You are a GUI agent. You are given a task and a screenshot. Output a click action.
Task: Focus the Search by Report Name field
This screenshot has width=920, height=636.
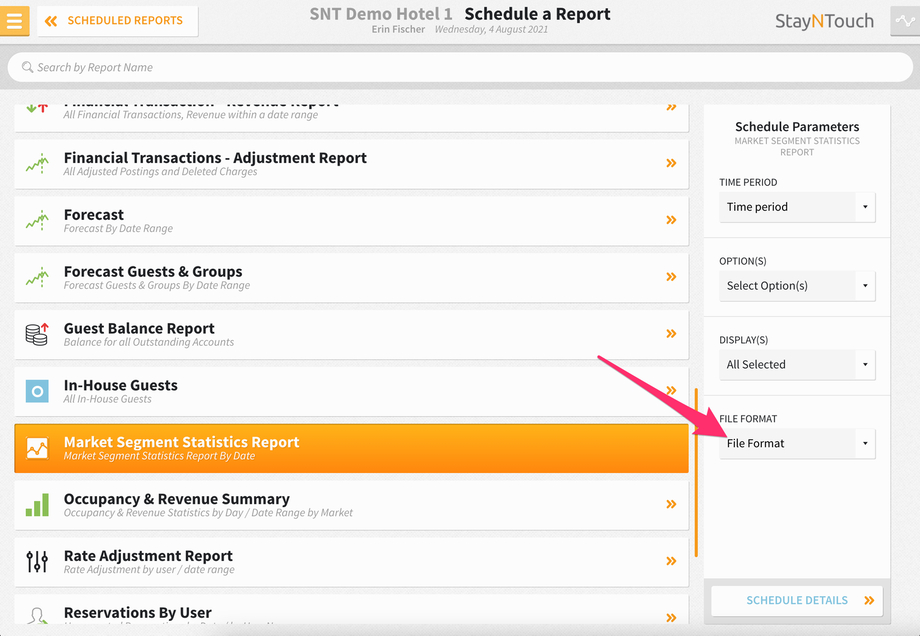[x=460, y=67]
